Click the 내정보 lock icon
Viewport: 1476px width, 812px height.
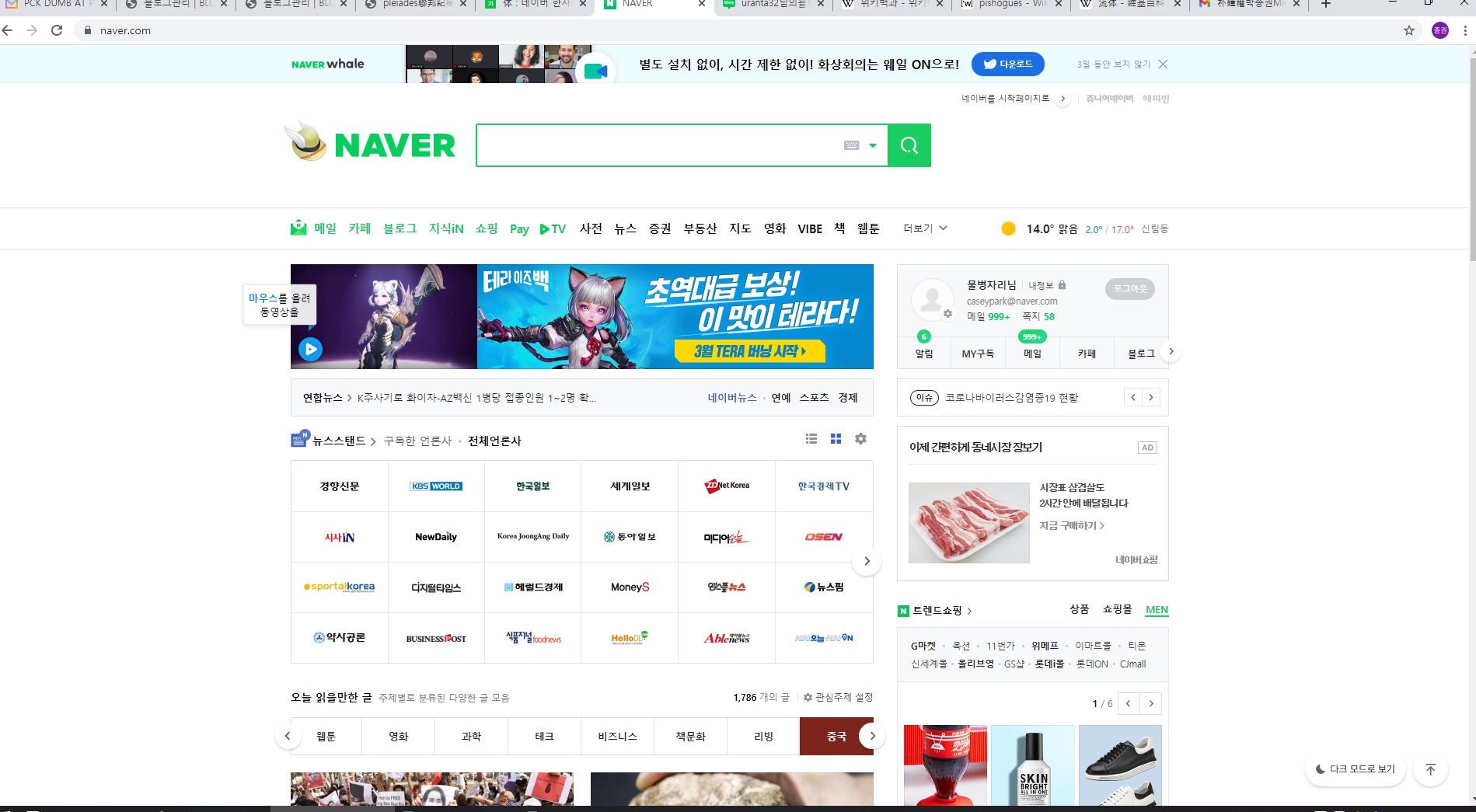click(x=1062, y=285)
